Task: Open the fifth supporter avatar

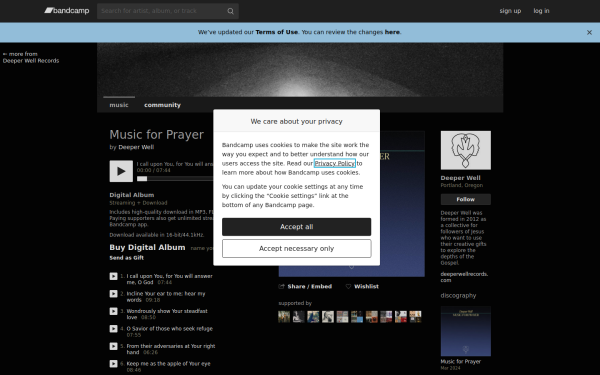Action: 342,317
